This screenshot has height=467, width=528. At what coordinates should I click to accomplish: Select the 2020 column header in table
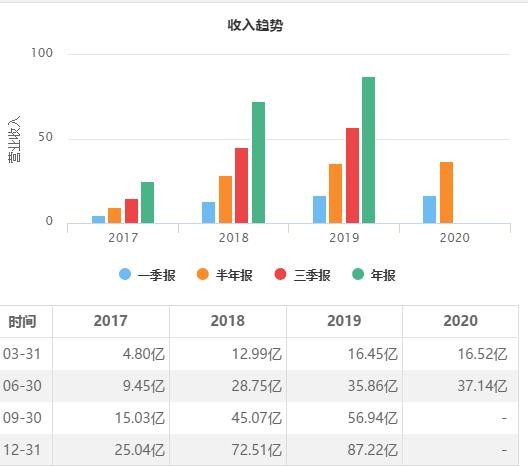pos(460,321)
